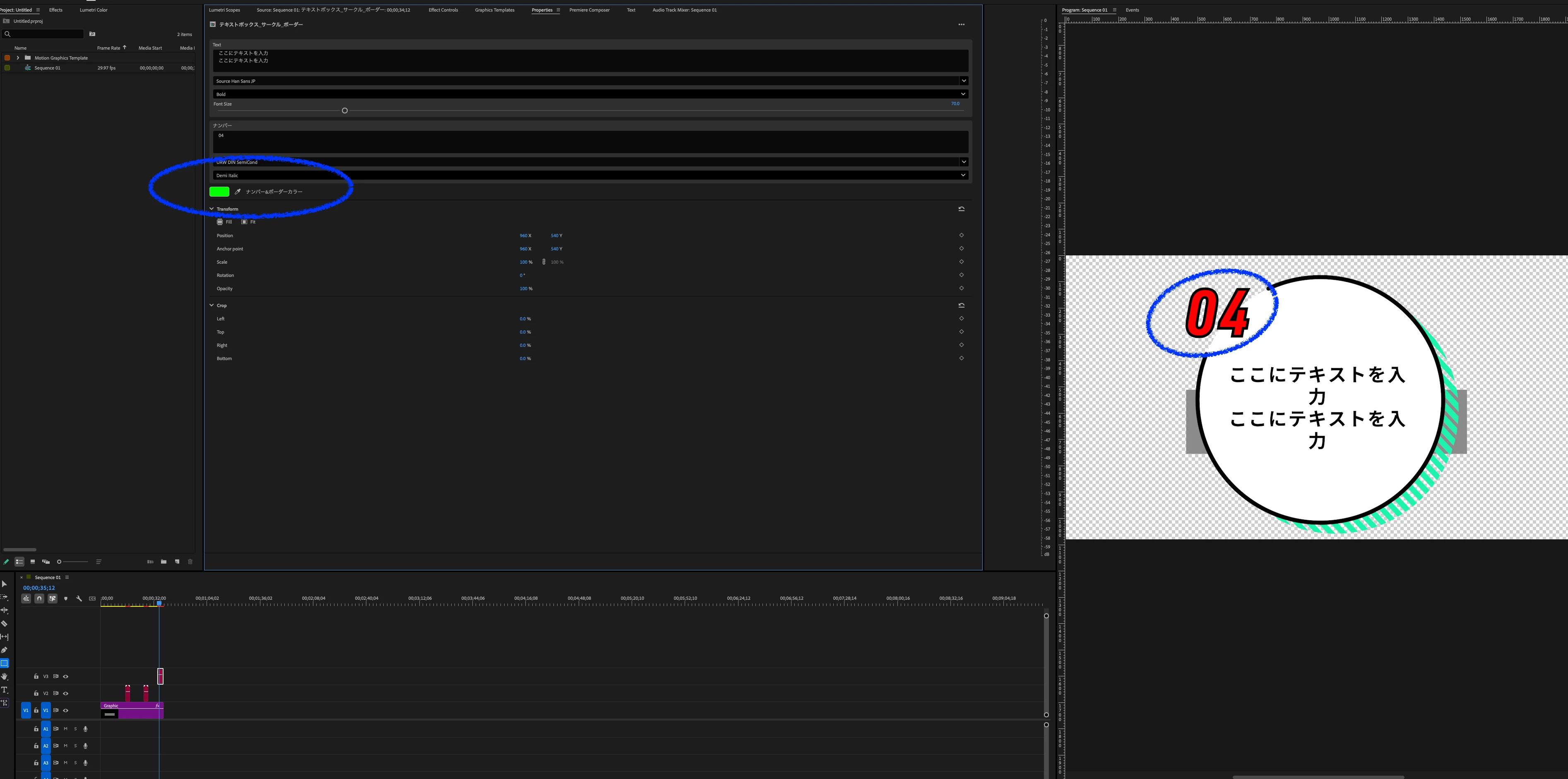Viewport: 1568px width, 779px height.
Task: Open the Demi Italic style dropdown
Action: [963, 175]
